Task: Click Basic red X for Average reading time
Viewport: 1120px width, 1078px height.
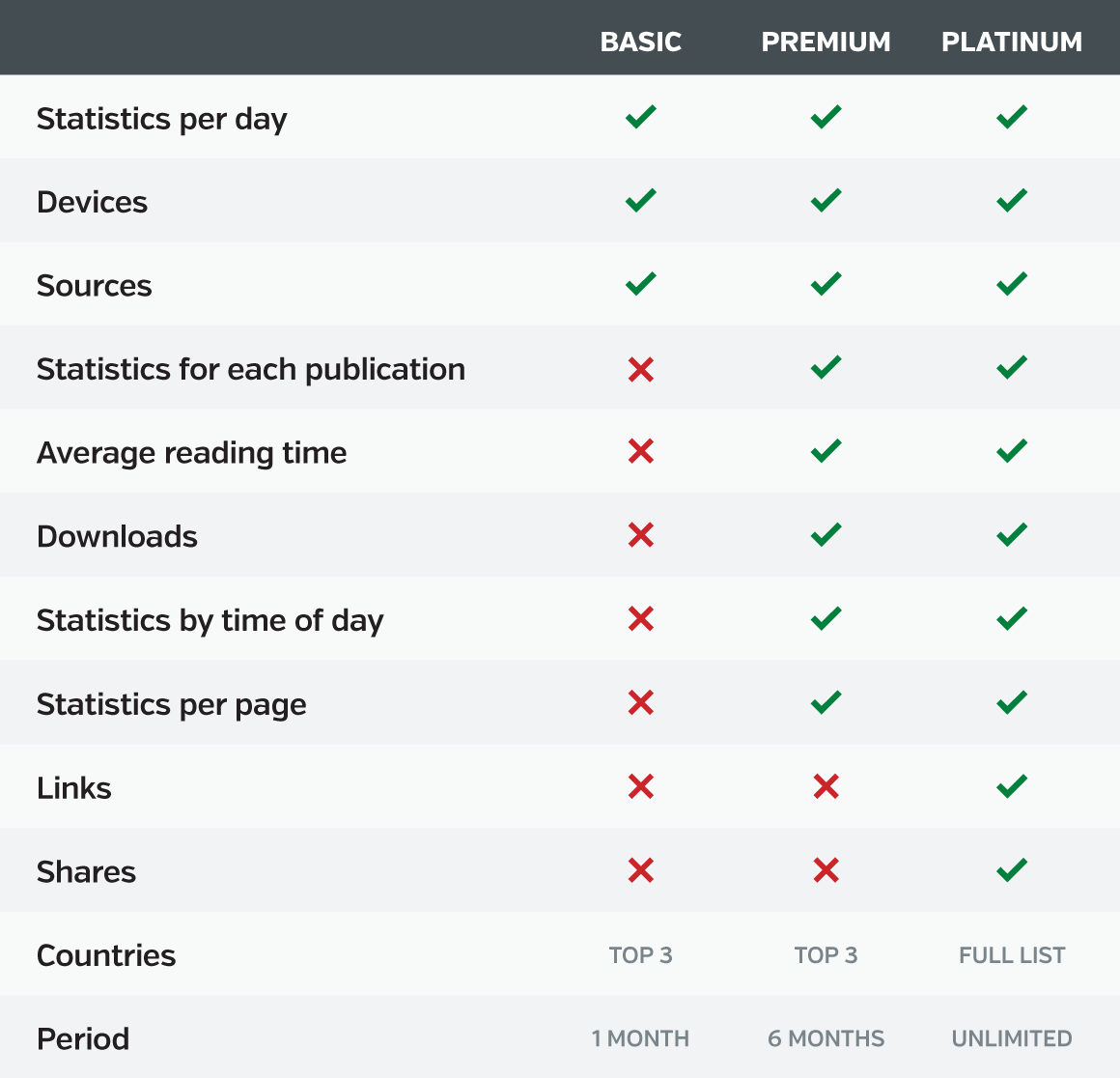Action: 641,451
